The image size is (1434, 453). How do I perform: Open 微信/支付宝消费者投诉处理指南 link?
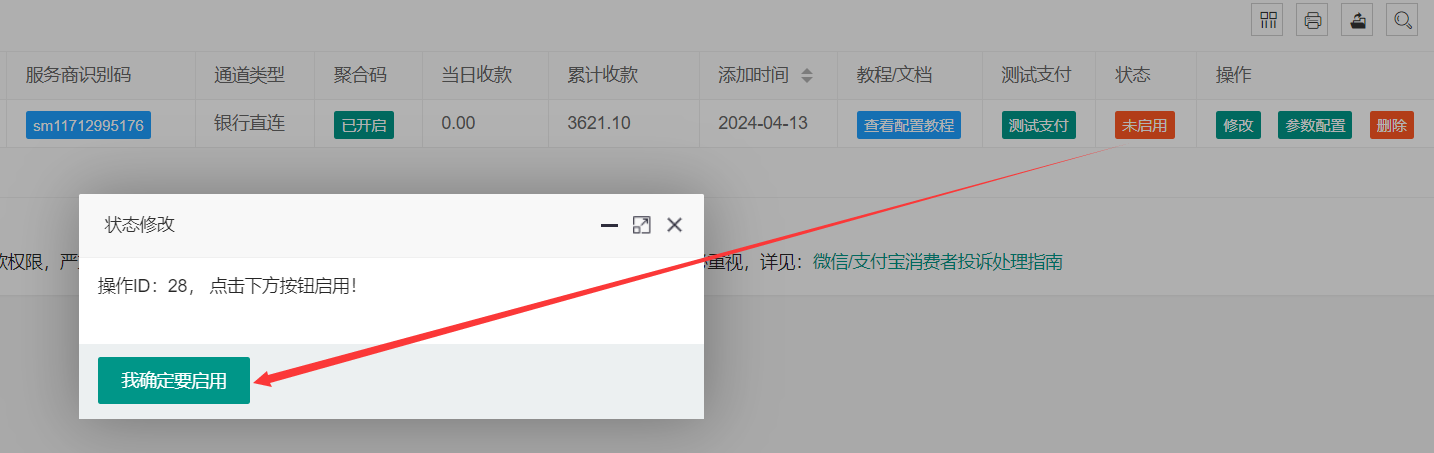(x=937, y=262)
